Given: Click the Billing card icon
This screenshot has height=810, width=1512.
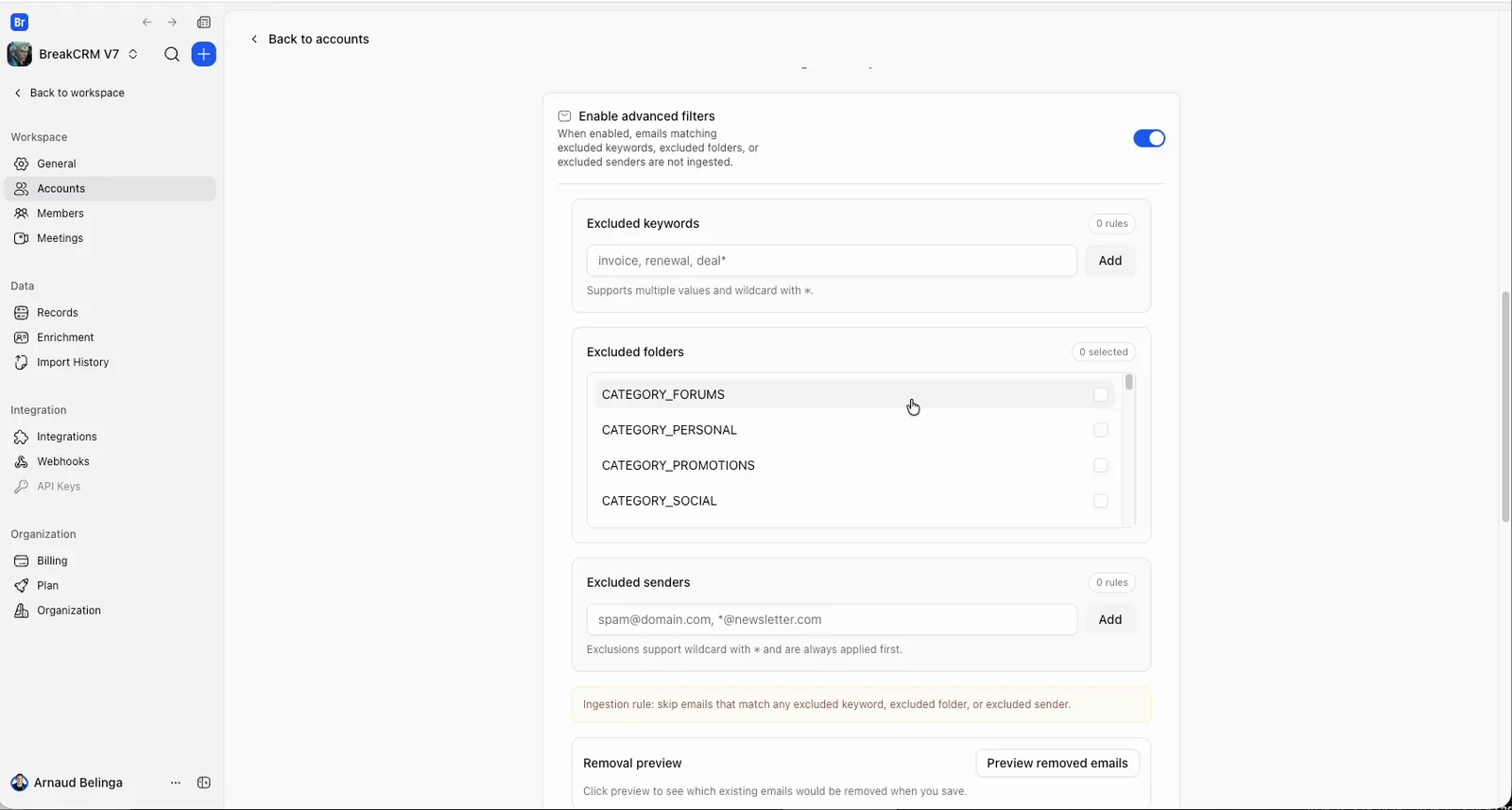Looking at the screenshot, I should point(21,560).
